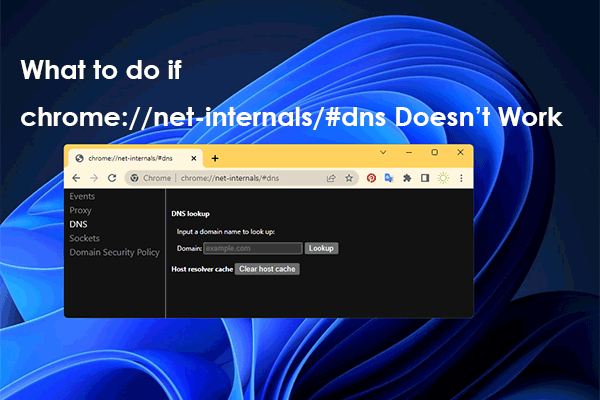This screenshot has height=400, width=600.
Task: Click the Clear host cache button
Action: pos(267,269)
